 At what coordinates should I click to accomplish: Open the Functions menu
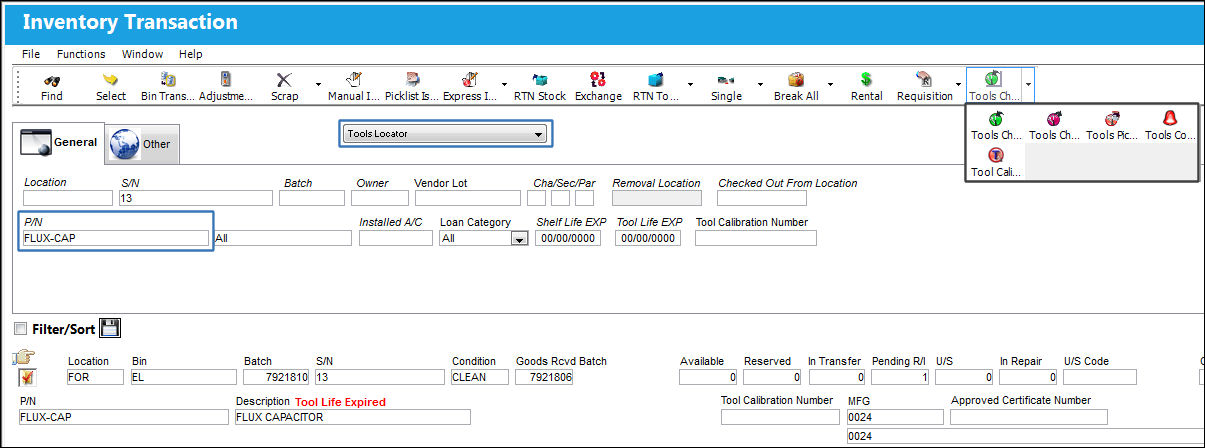(81, 54)
